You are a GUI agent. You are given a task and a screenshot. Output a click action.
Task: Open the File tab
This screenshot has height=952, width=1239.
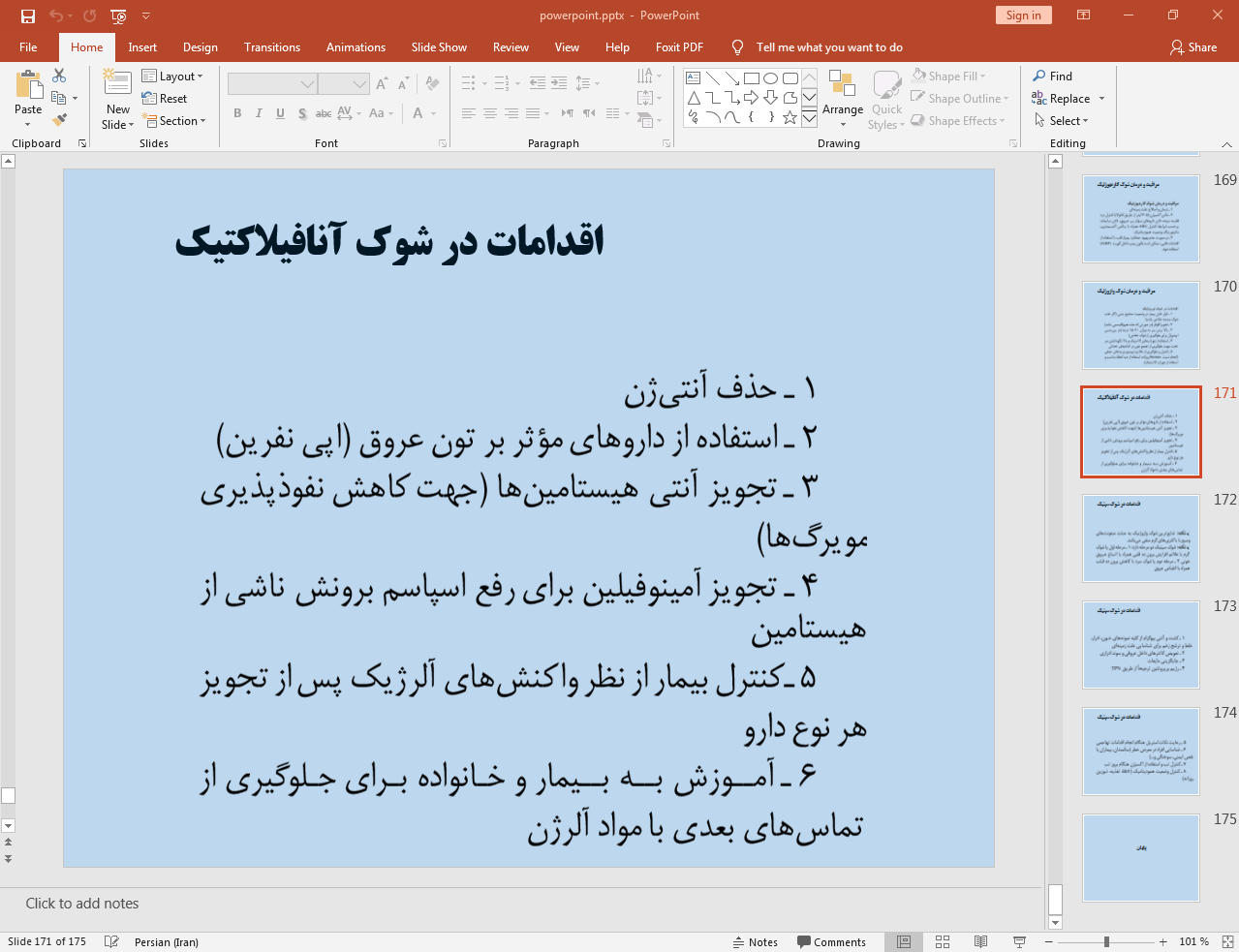[x=28, y=46]
